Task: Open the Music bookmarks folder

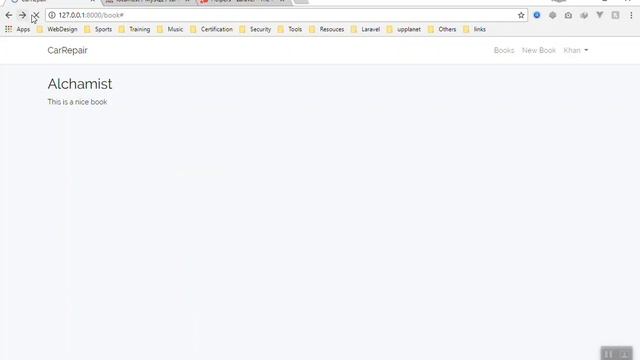Action: pyautogui.click(x=170, y=29)
